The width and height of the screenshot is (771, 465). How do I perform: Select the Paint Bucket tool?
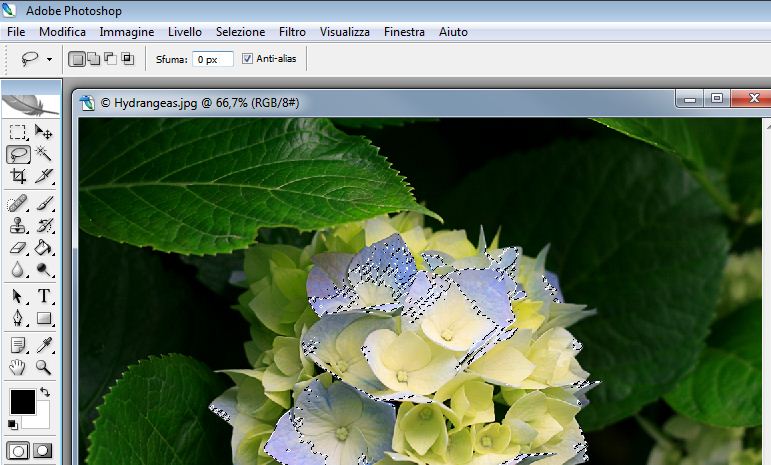pos(43,247)
